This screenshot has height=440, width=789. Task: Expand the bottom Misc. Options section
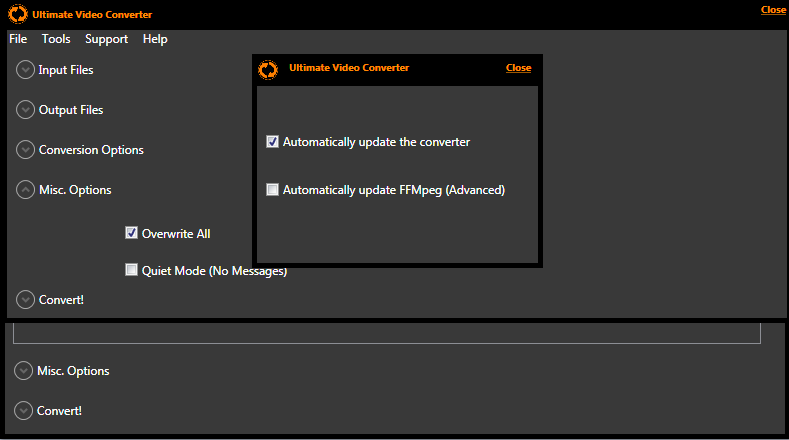24,371
